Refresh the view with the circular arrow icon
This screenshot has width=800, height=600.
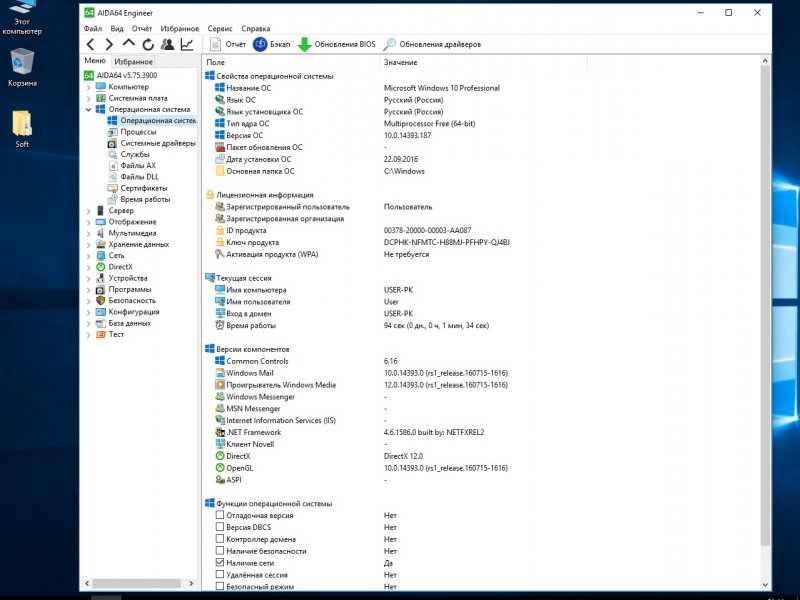tap(148, 44)
